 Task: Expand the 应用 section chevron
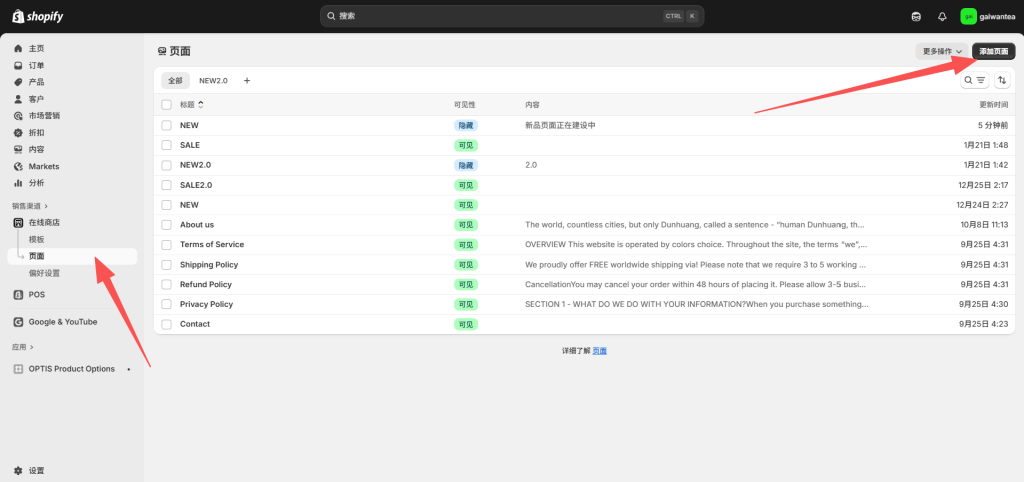[x=31, y=347]
